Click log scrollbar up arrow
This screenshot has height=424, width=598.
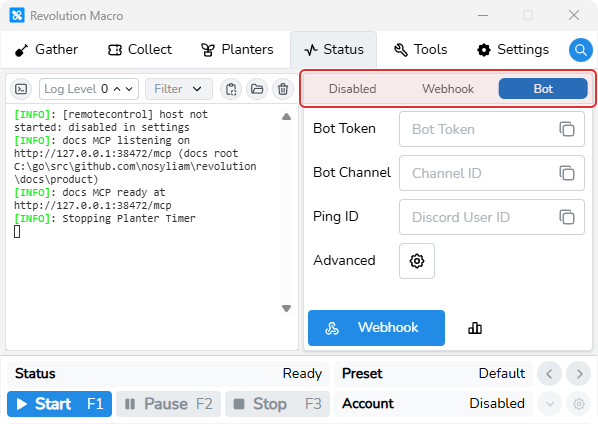286,117
